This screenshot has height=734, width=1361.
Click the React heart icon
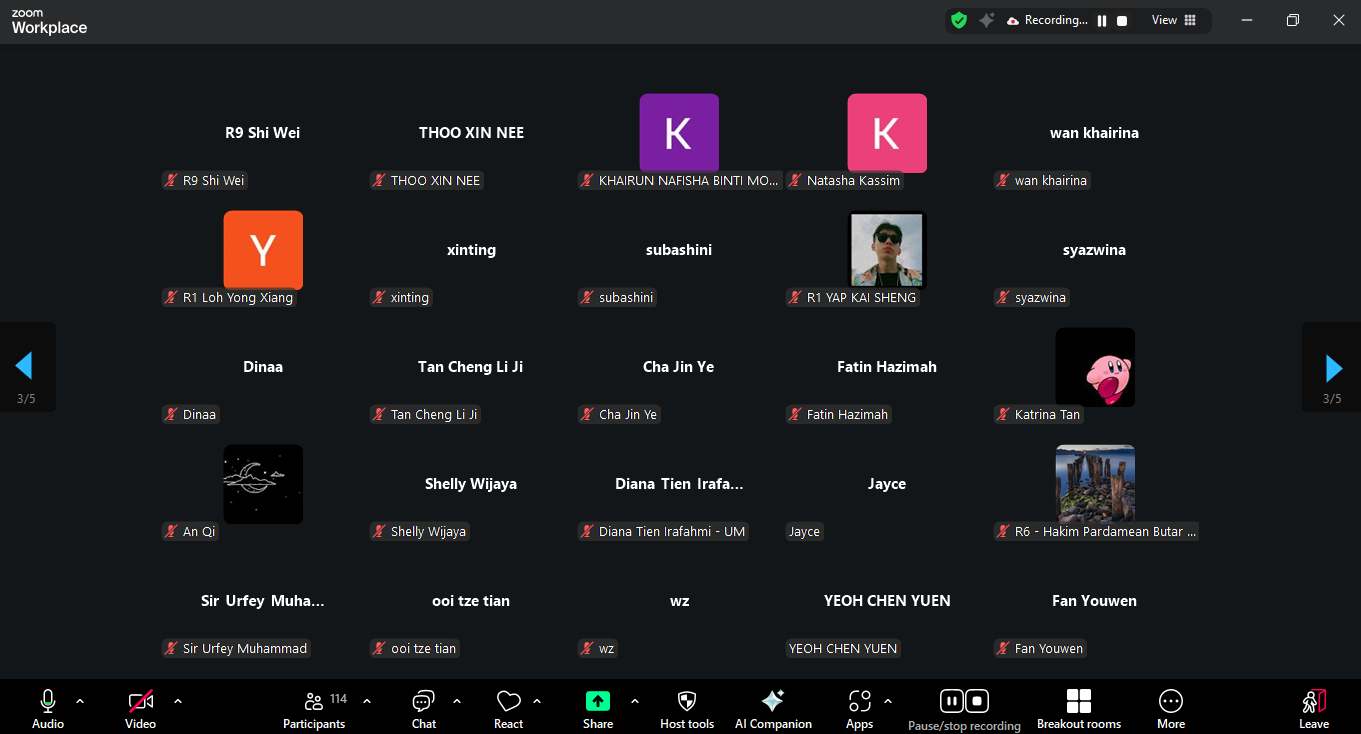click(508, 708)
